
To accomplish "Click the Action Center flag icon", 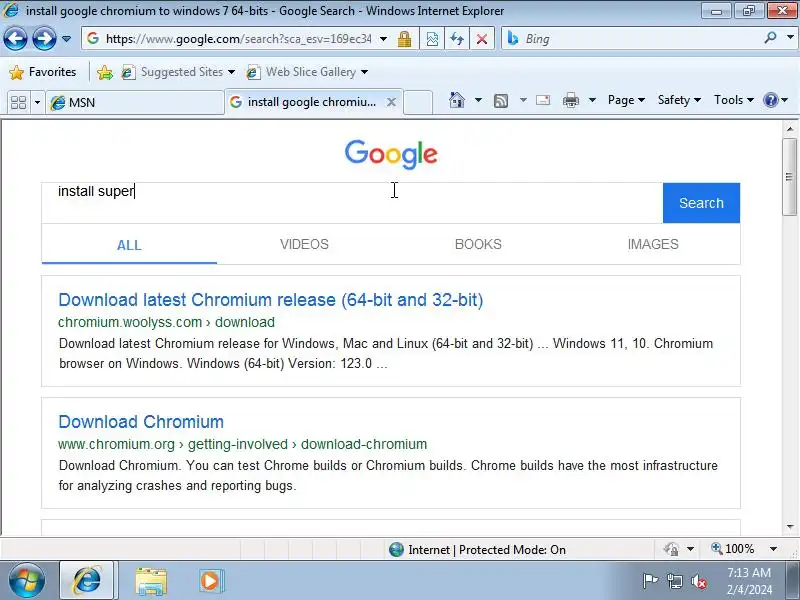I will pyautogui.click(x=650, y=581).
